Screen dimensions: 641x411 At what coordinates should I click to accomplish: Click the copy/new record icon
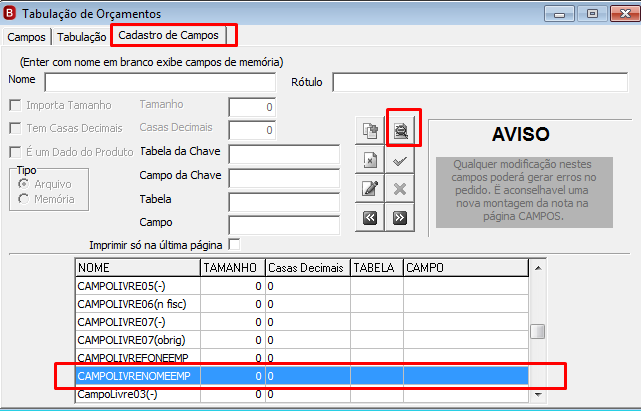coord(370,130)
